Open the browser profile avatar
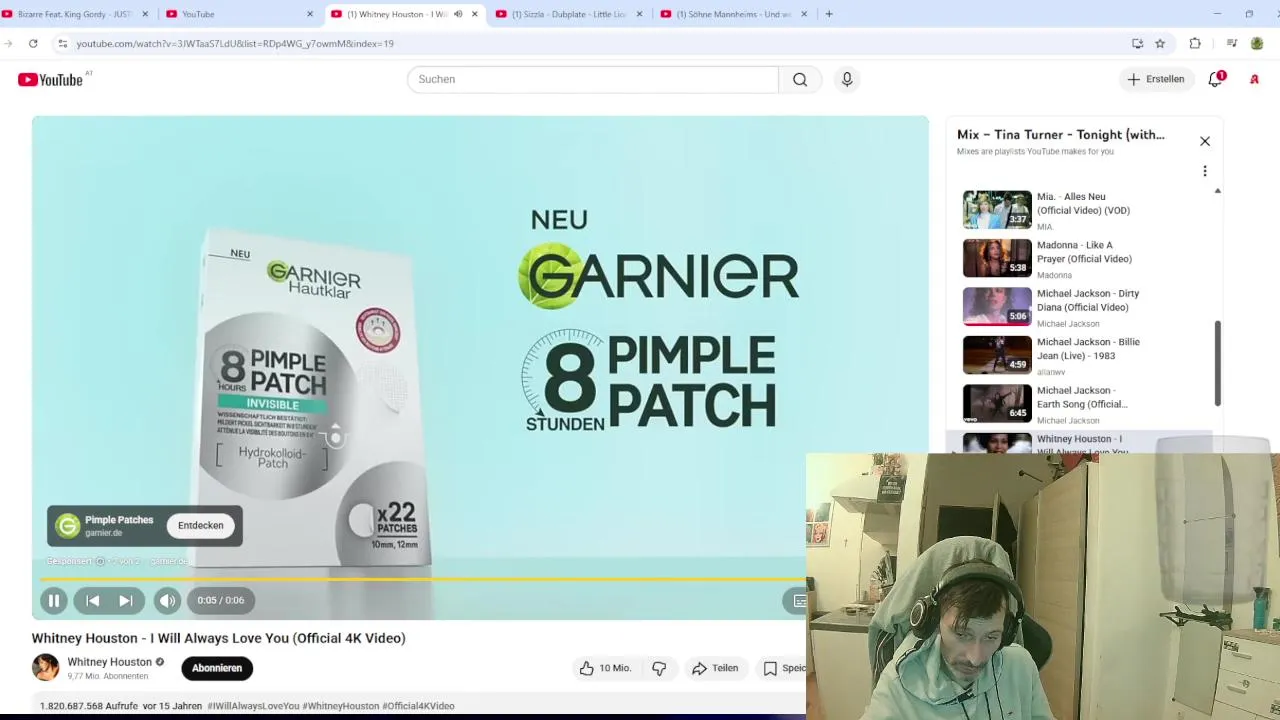The image size is (1280, 720). pyautogui.click(x=1257, y=44)
